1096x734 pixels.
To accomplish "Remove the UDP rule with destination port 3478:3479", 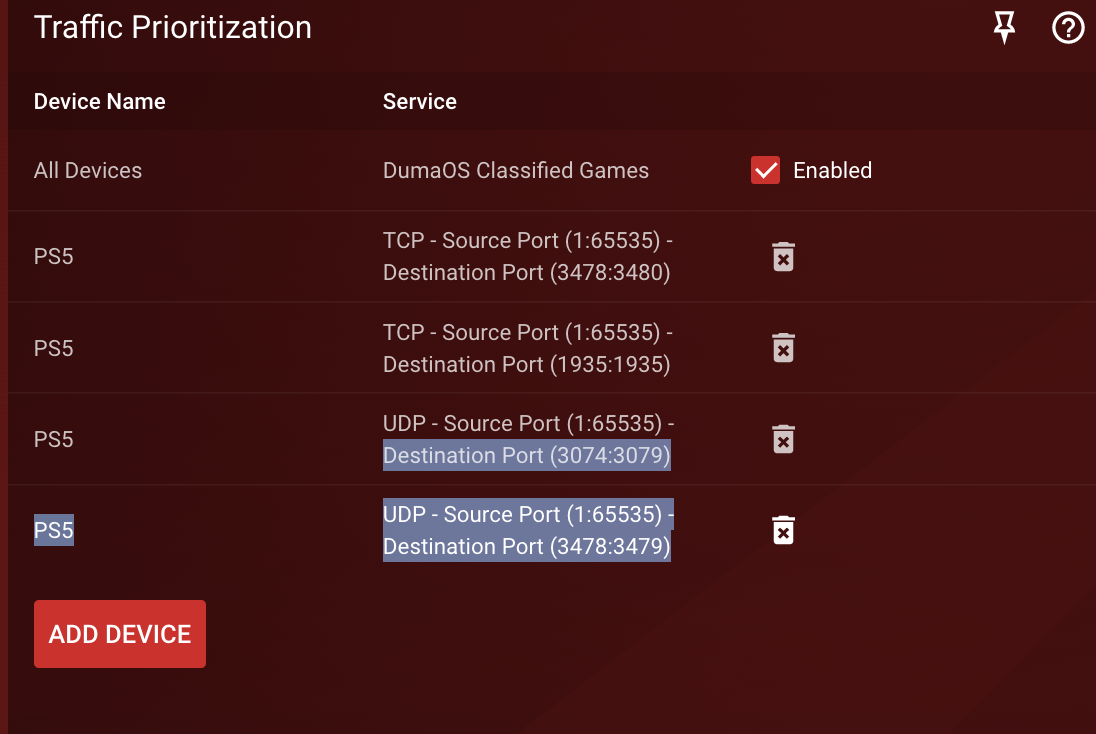I will click(783, 530).
